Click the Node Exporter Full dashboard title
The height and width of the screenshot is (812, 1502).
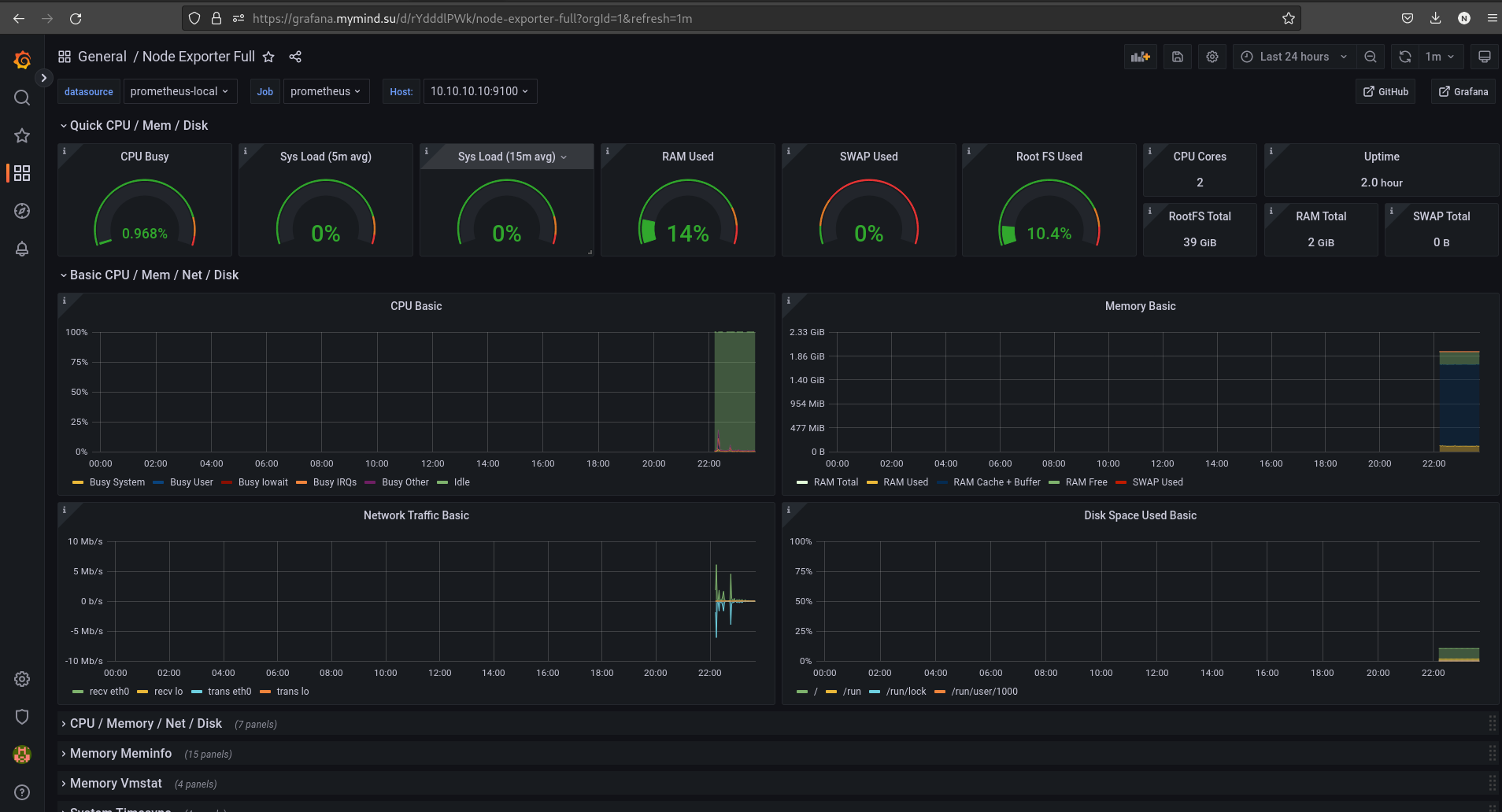tap(198, 57)
